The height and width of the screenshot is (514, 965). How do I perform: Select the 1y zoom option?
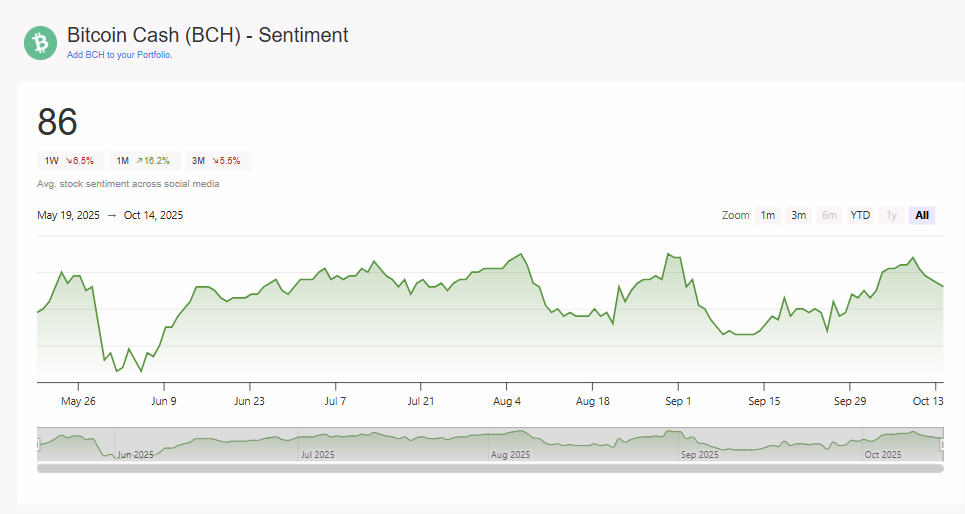coord(891,215)
